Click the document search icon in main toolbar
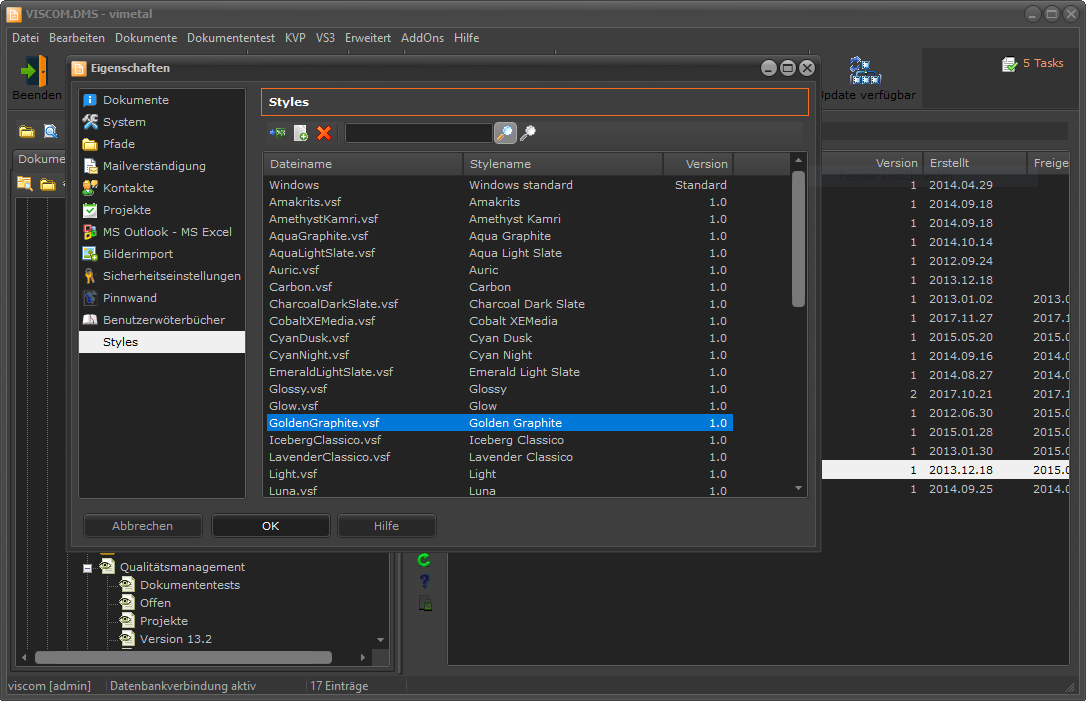 coord(50,131)
